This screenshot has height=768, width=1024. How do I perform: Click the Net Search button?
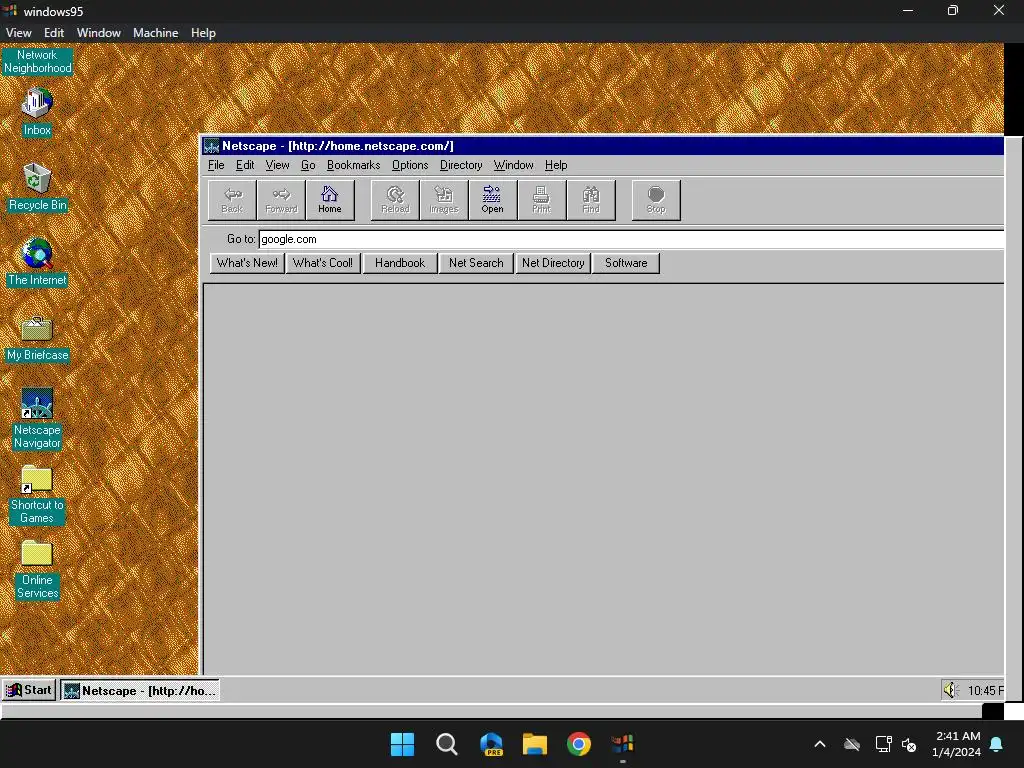(x=476, y=263)
